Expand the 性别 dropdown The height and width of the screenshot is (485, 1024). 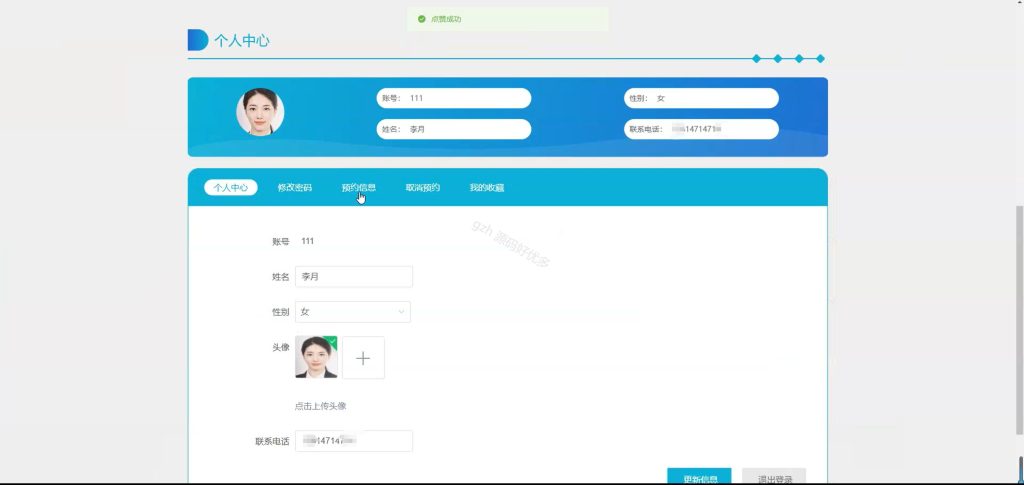click(353, 312)
